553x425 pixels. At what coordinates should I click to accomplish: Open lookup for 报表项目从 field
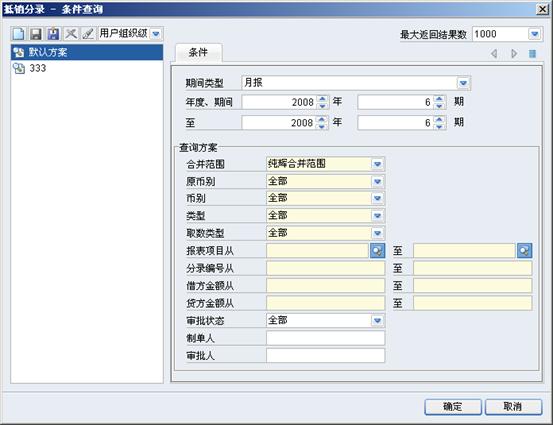pos(377,251)
